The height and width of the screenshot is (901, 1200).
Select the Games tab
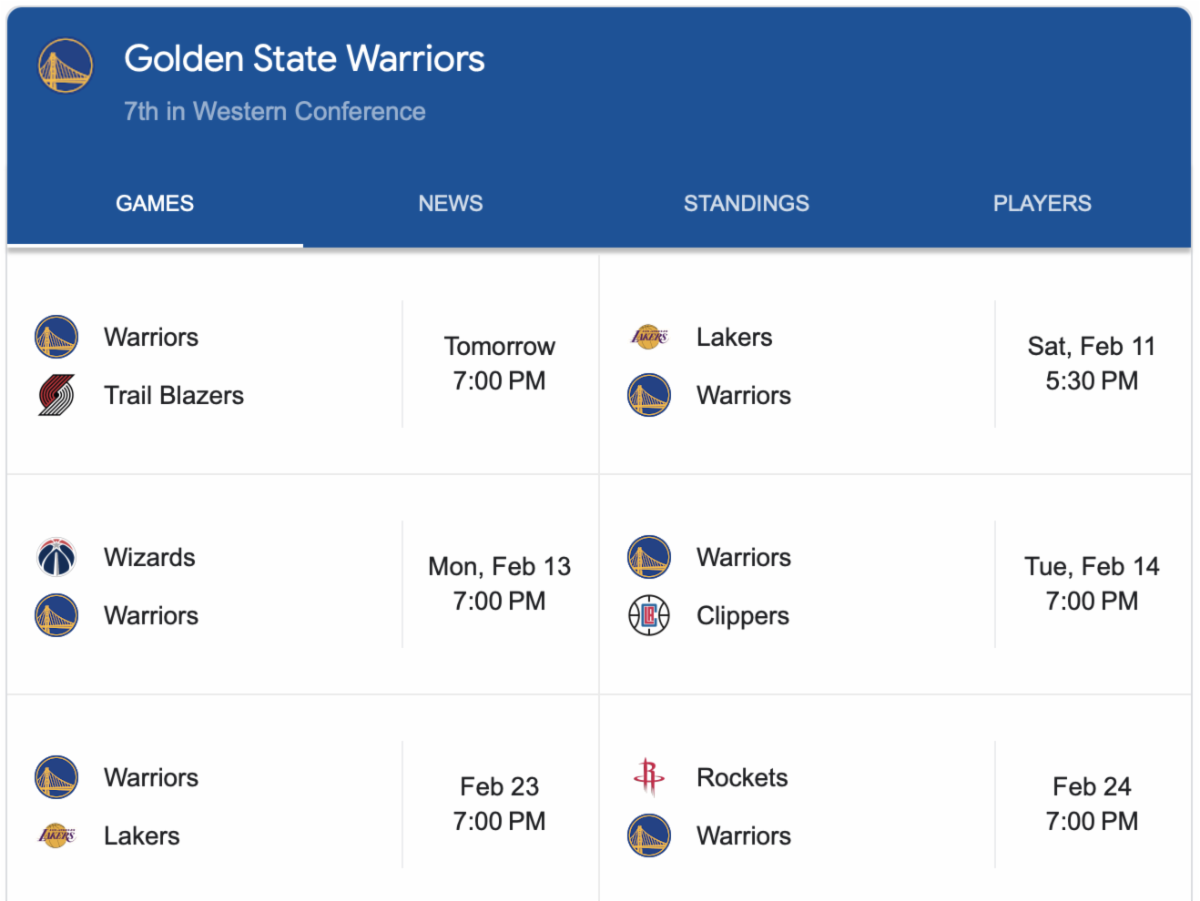155,204
